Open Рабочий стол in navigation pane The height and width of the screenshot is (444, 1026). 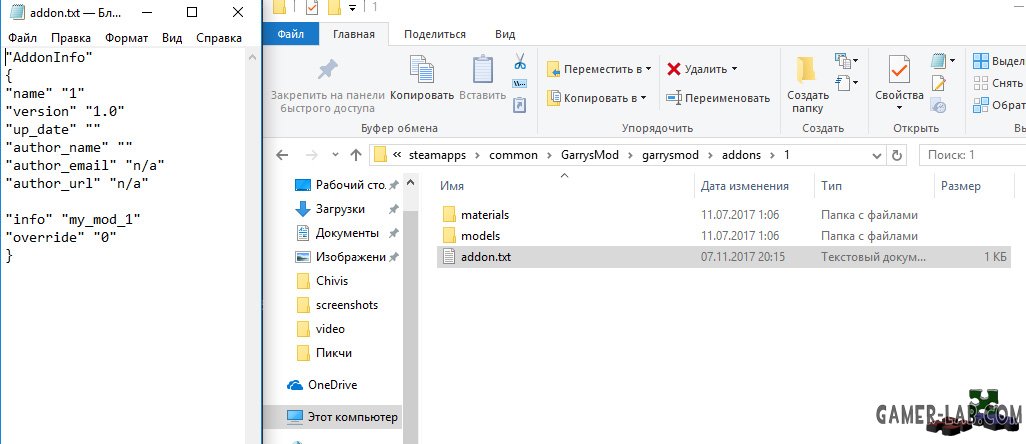coord(340,185)
